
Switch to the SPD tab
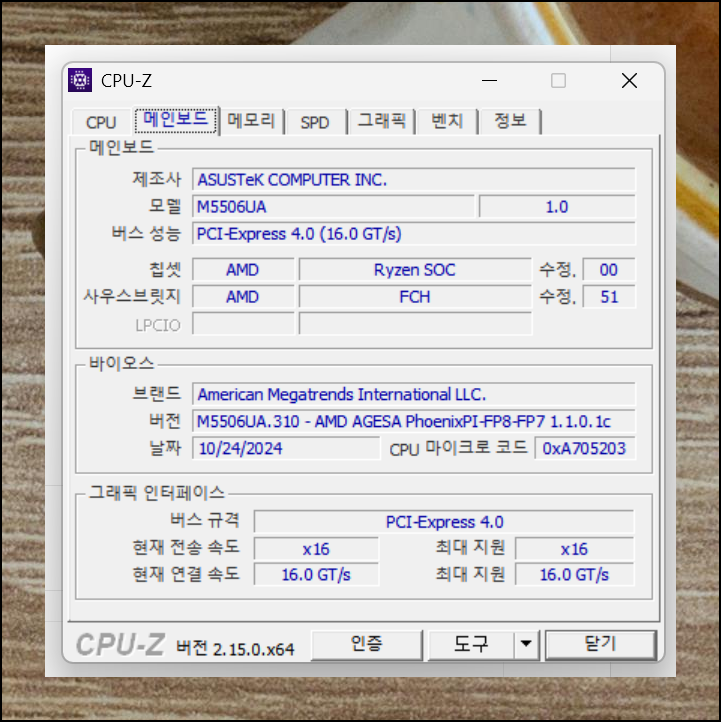click(315, 122)
